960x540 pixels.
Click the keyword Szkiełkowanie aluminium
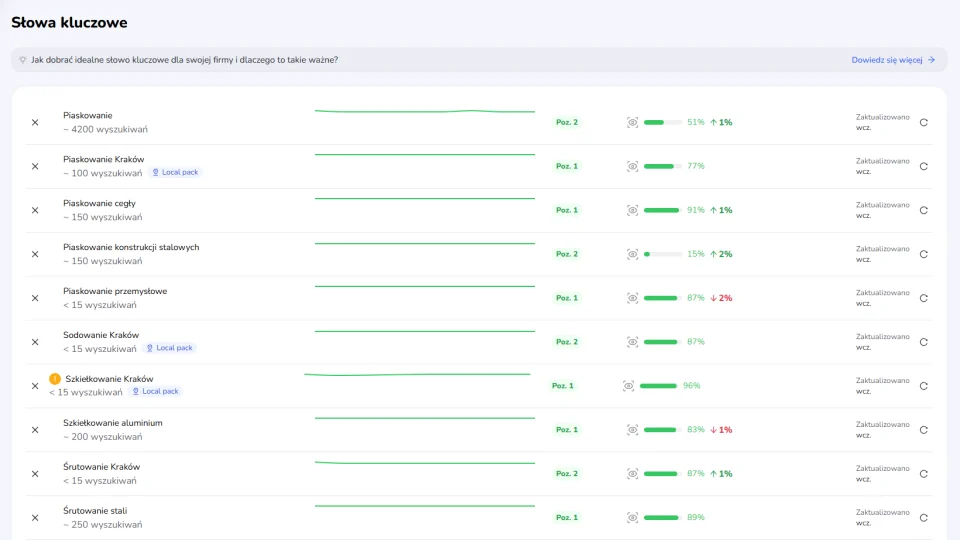click(113, 423)
